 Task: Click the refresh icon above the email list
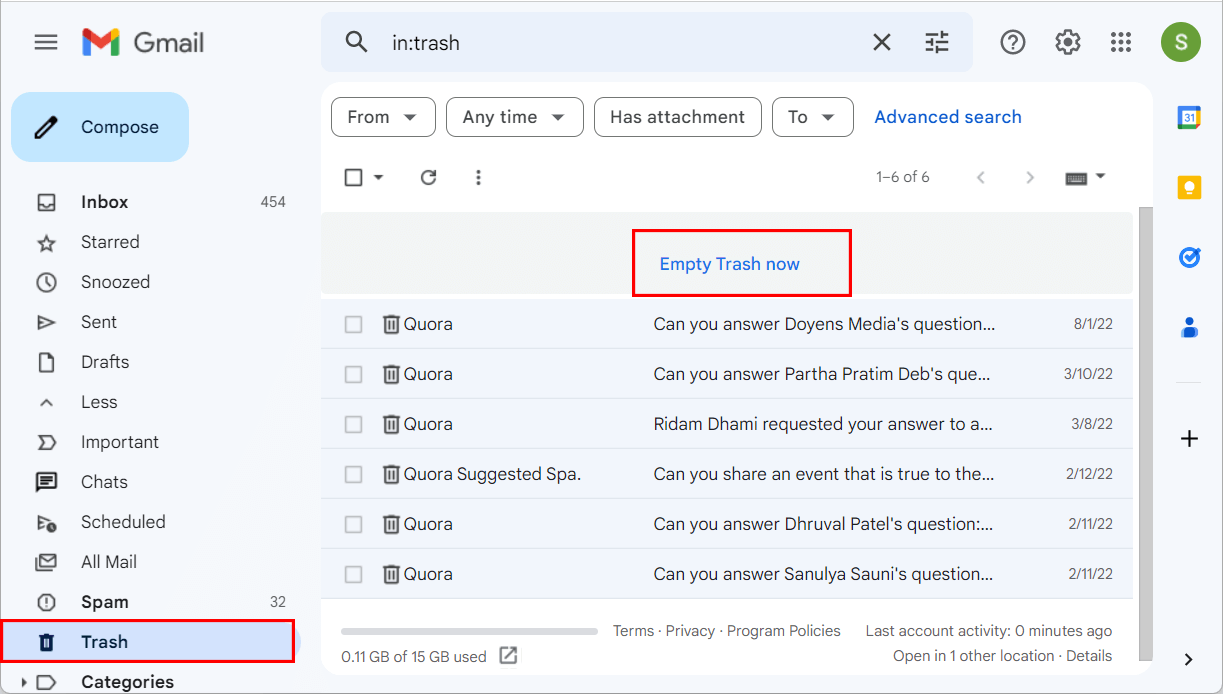pyautogui.click(x=428, y=177)
